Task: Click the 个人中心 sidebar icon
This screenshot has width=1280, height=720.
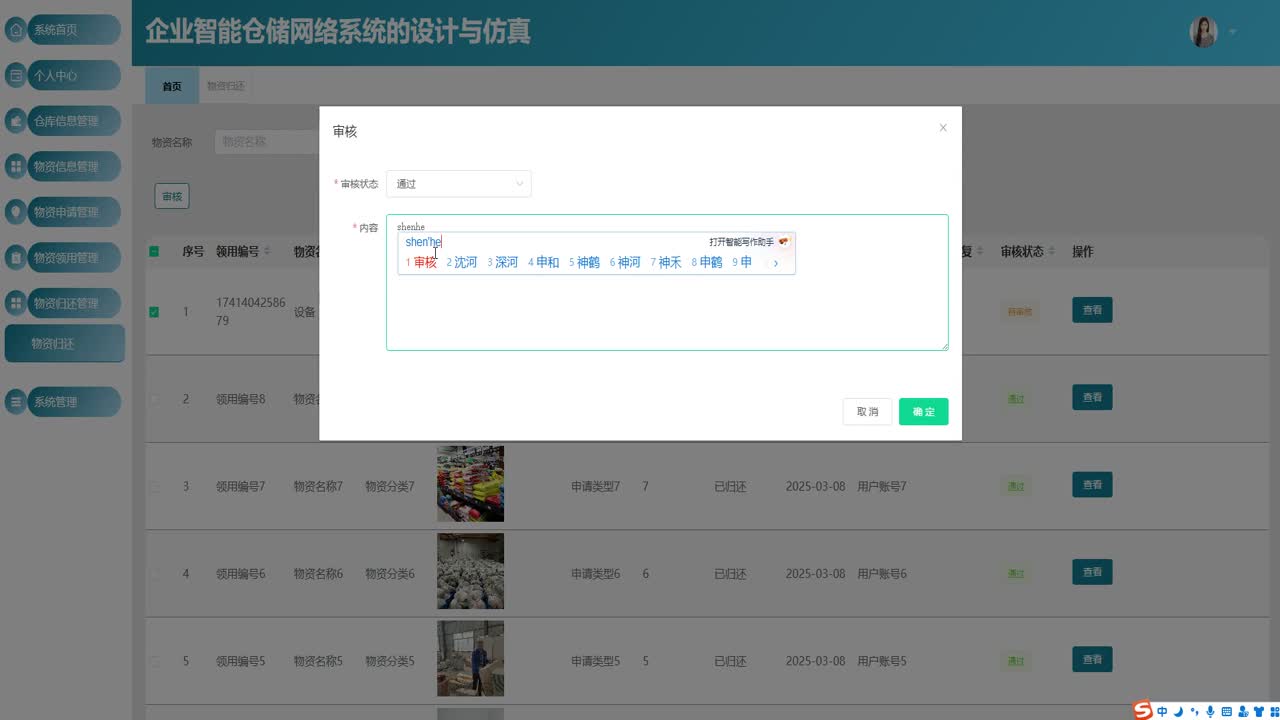Action: click(16, 75)
